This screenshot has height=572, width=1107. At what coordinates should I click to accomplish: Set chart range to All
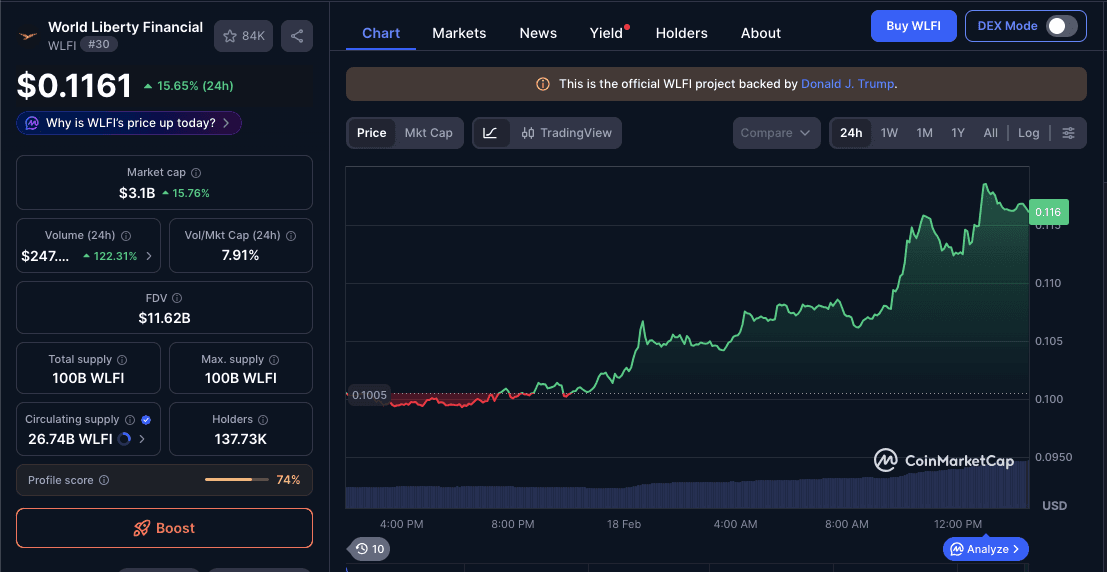click(x=991, y=133)
